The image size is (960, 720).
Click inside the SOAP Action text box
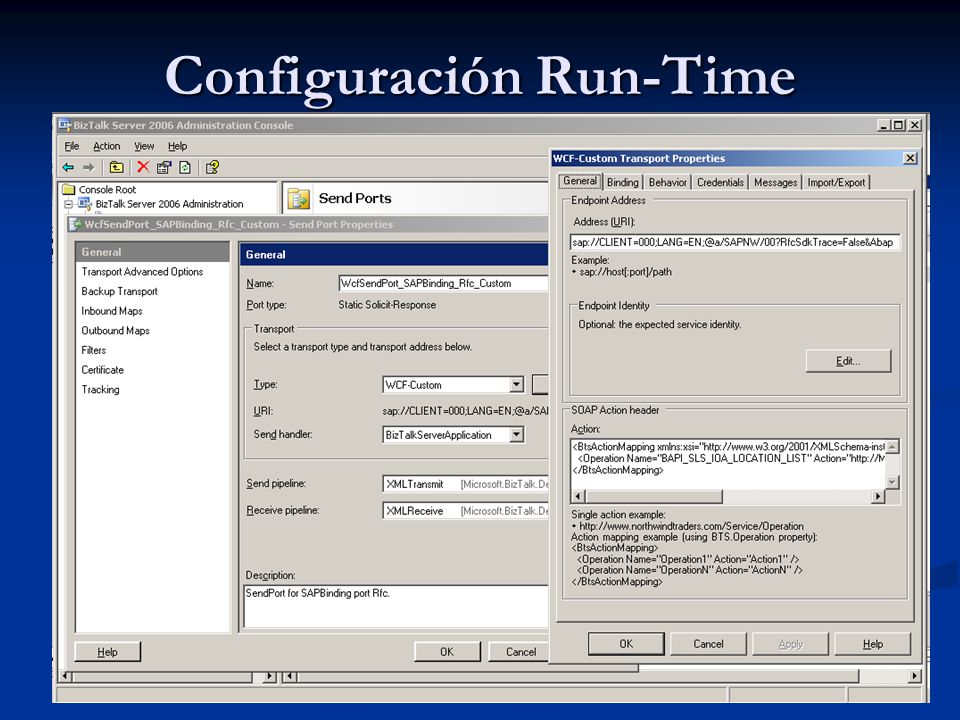(x=728, y=464)
